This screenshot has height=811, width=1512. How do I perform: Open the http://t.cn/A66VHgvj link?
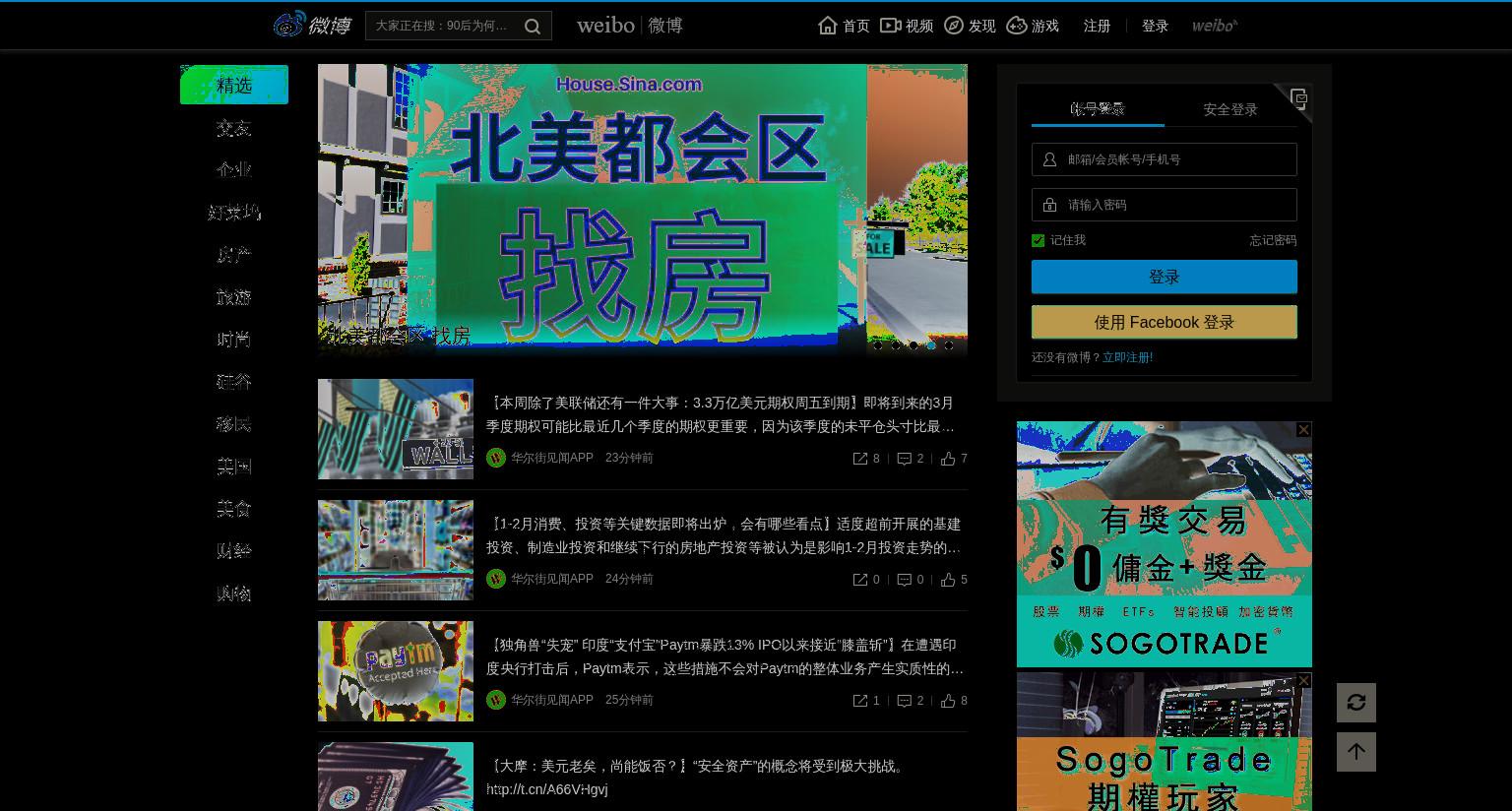[x=547, y=789]
